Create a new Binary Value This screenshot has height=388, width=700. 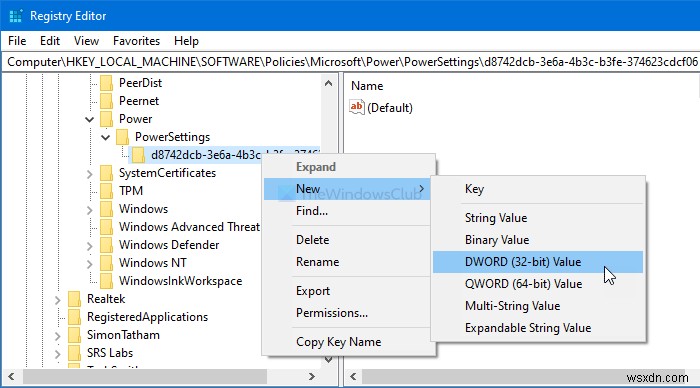click(x=538, y=240)
